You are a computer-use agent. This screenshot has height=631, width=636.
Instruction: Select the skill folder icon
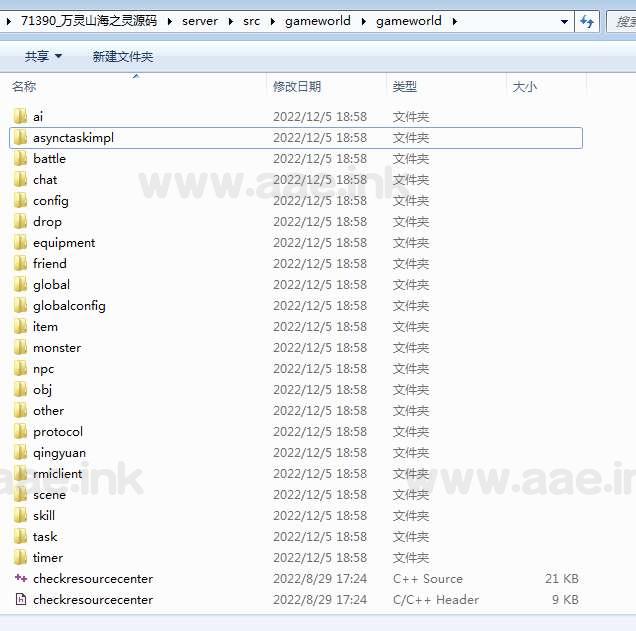click(20, 515)
